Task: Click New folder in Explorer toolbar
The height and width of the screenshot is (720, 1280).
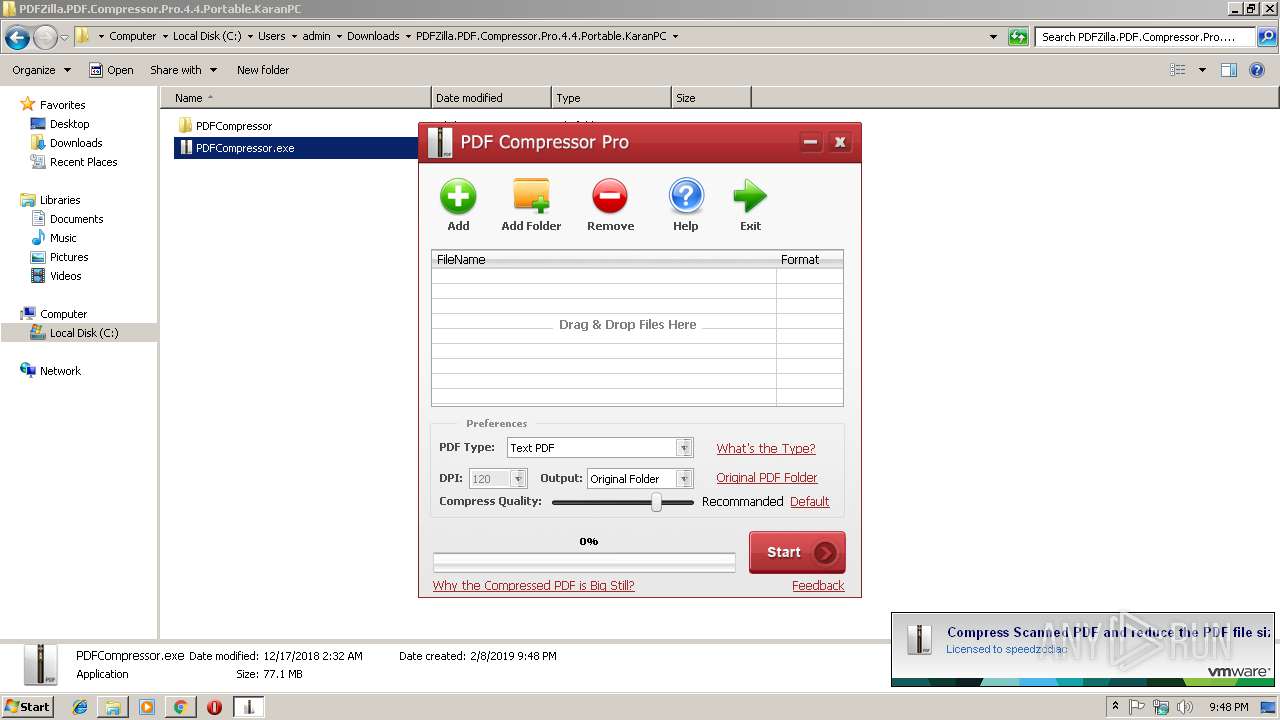Action: tap(263, 70)
